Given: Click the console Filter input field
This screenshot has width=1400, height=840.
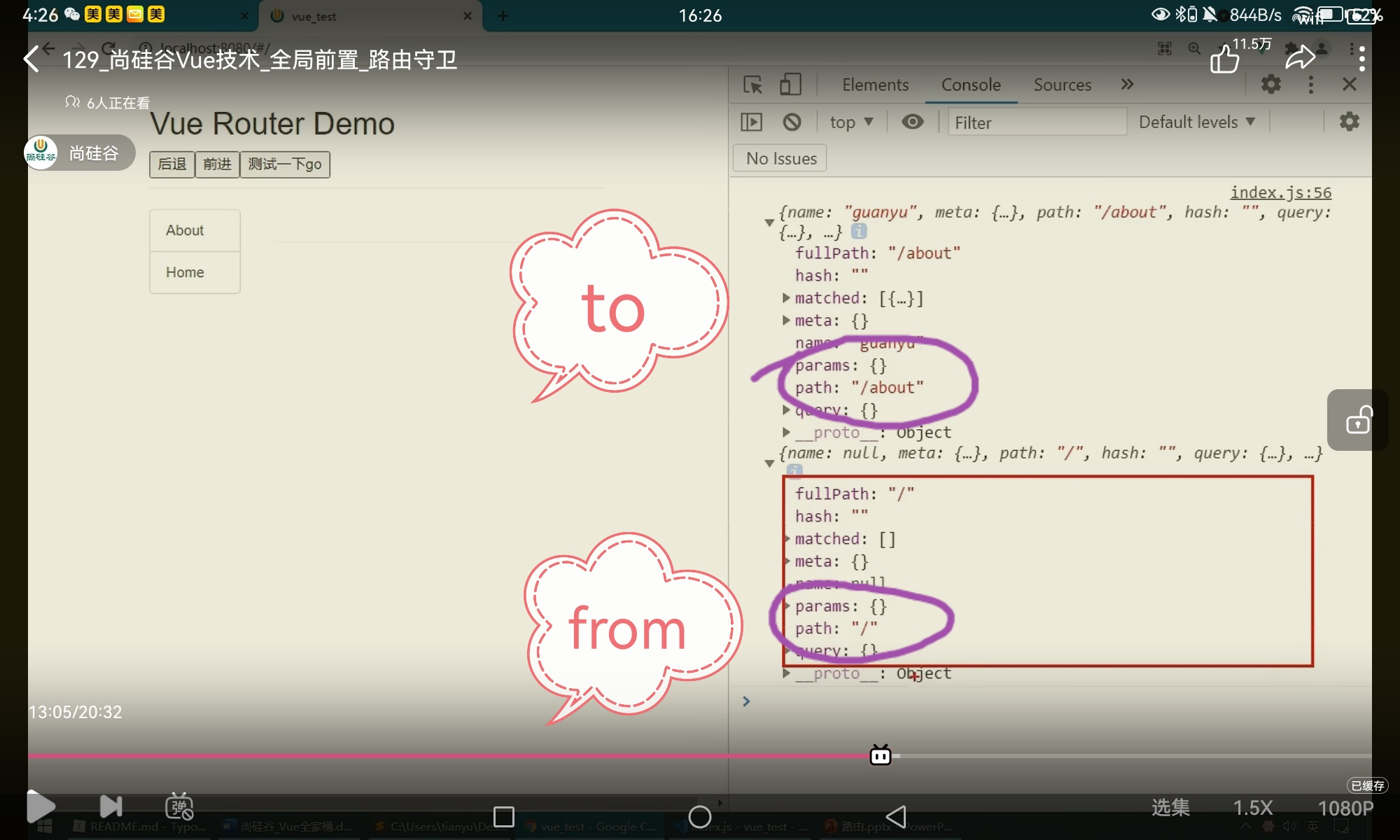Looking at the screenshot, I should (1036, 122).
